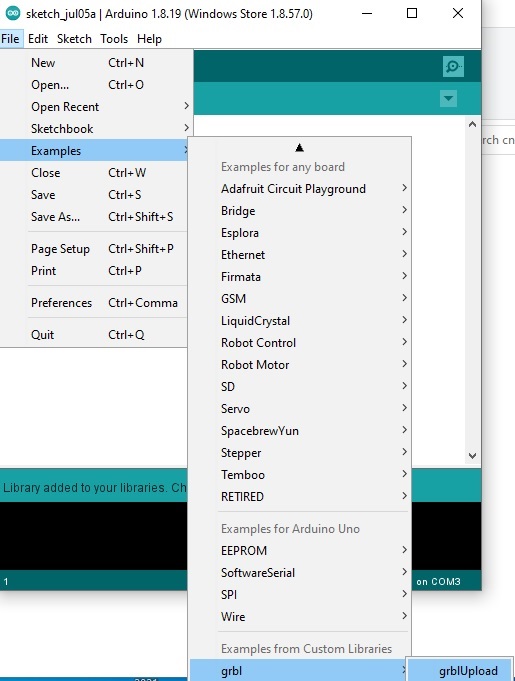Viewport: 515px width, 681px height.
Task: Open EEPROM examples submenu
Action: [300, 551]
